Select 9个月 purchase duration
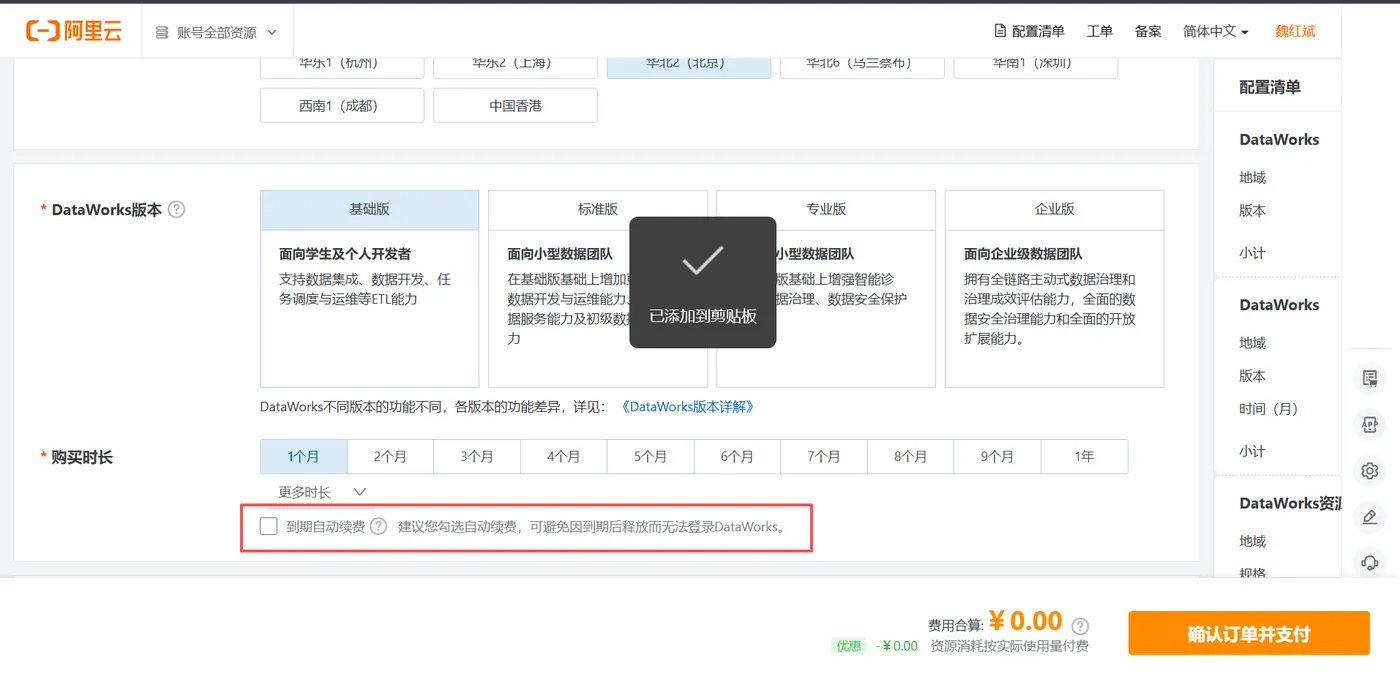Viewport: 1400px width, 693px height. (998, 457)
